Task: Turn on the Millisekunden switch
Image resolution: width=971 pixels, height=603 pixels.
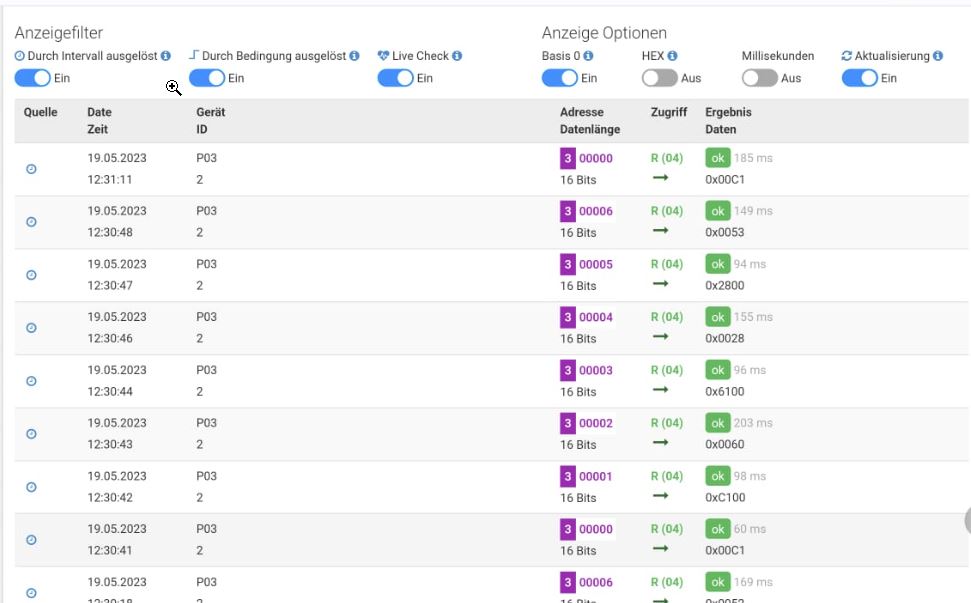Action: [760, 78]
